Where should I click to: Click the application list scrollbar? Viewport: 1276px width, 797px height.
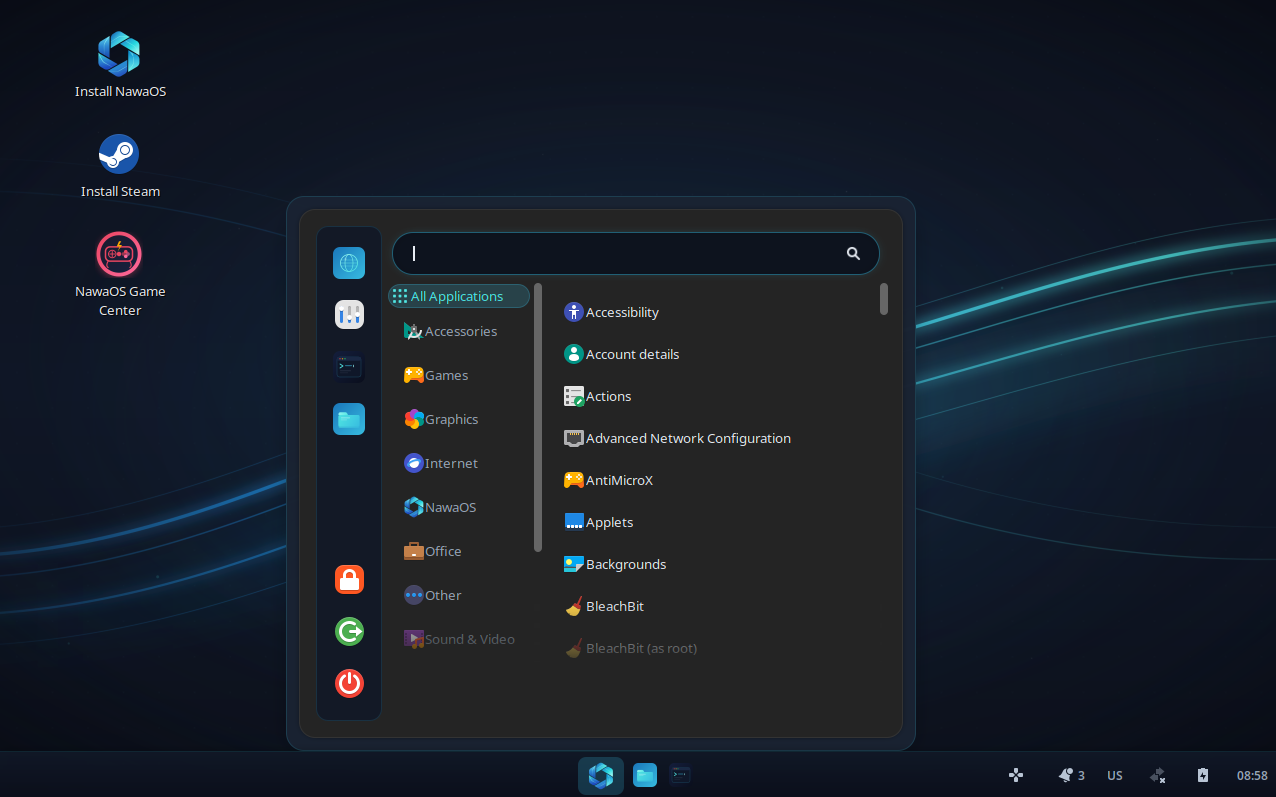[884, 299]
